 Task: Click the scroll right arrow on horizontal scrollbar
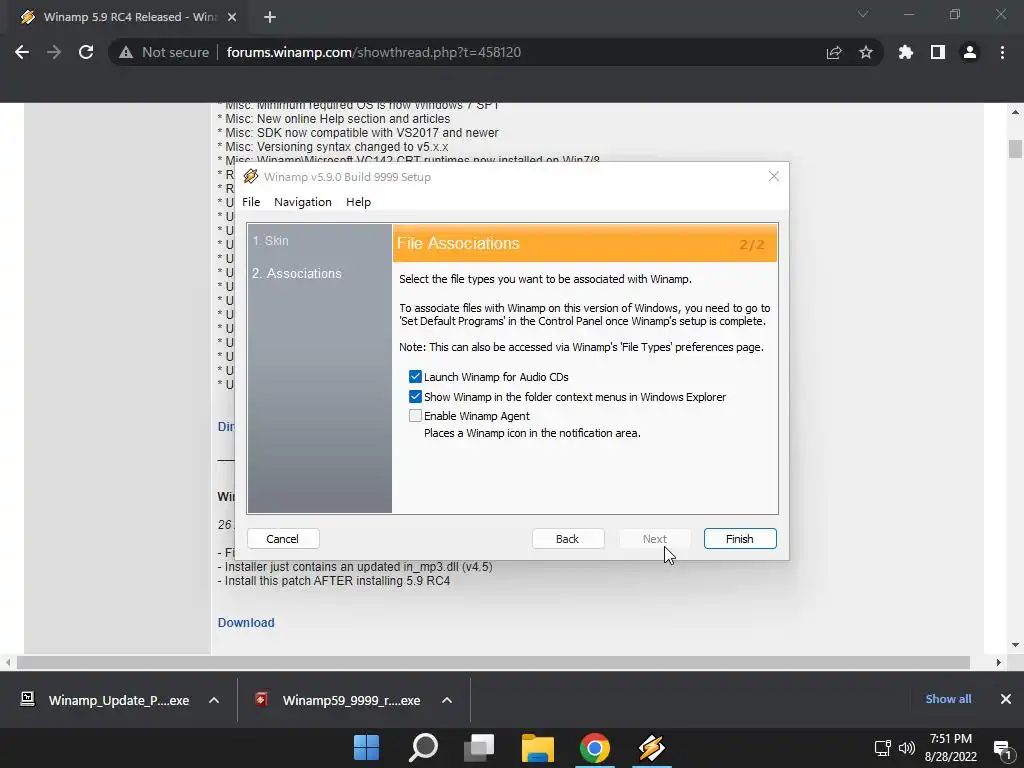pyautogui.click(x=999, y=662)
